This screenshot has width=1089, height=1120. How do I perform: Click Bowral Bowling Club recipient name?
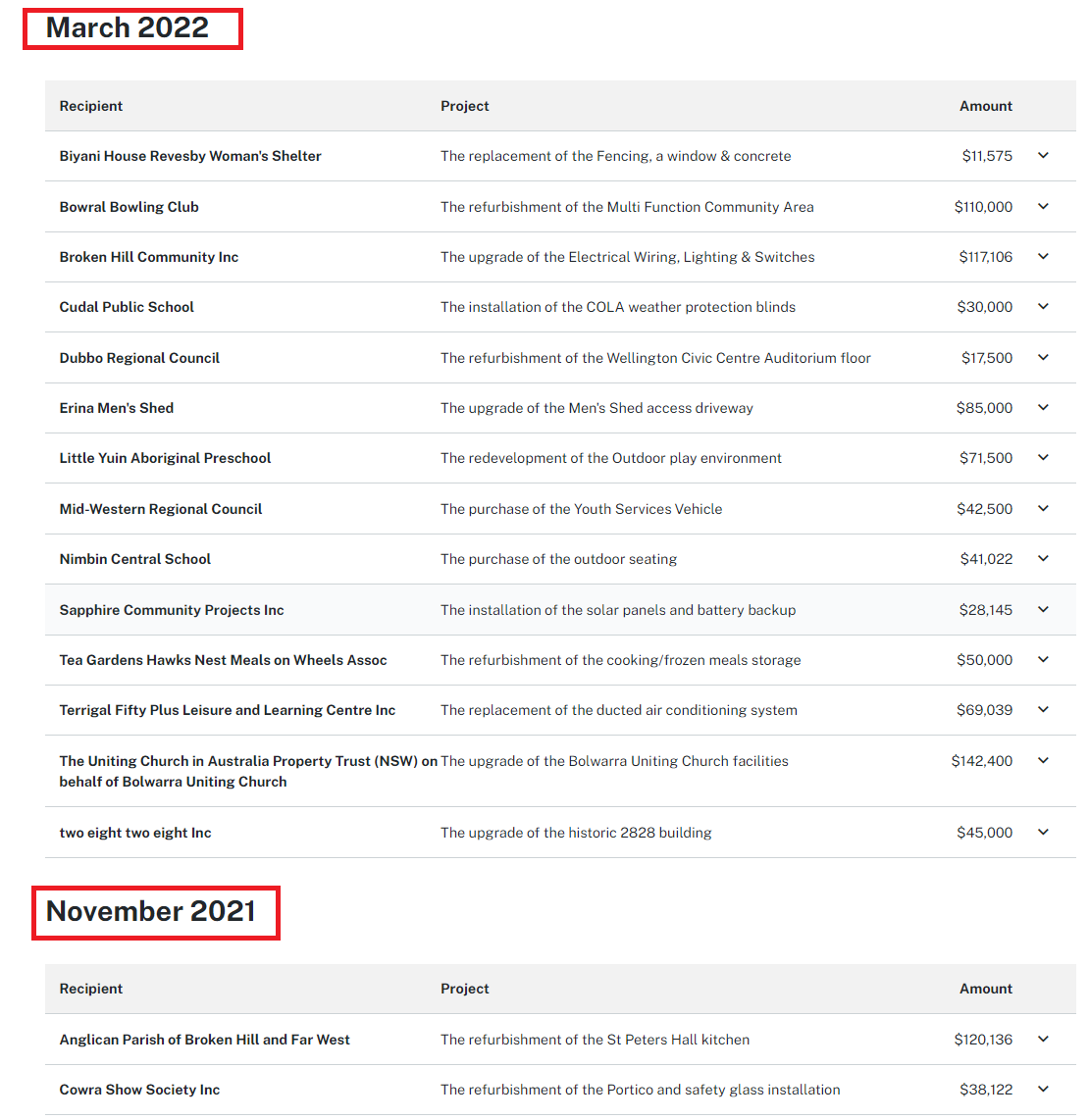(129, 206)
